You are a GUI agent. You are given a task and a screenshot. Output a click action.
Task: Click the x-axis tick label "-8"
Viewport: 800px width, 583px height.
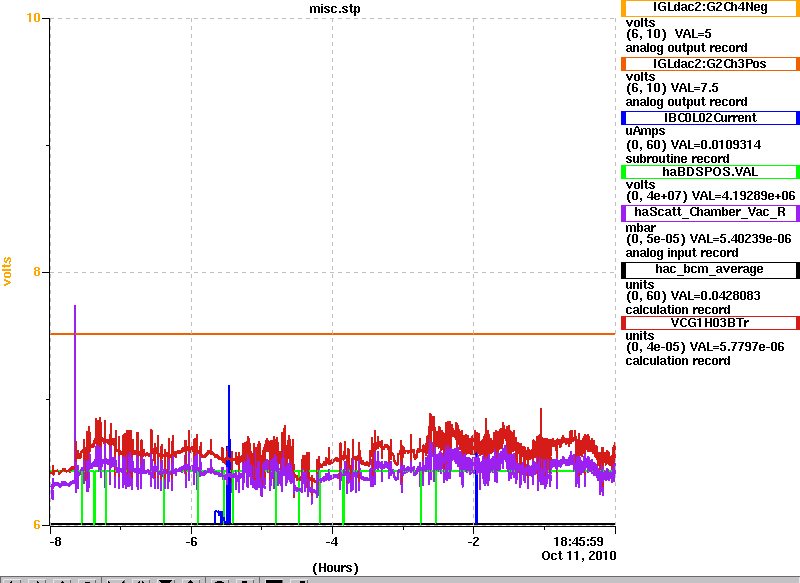click(55, 542)
